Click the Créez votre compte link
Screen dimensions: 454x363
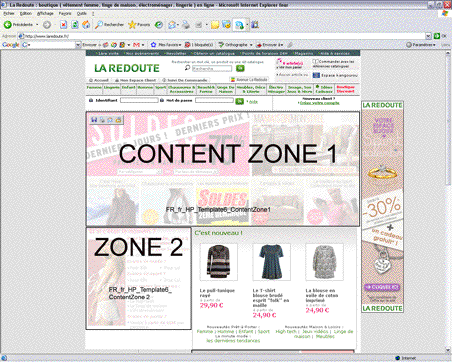tap(319, 103)
